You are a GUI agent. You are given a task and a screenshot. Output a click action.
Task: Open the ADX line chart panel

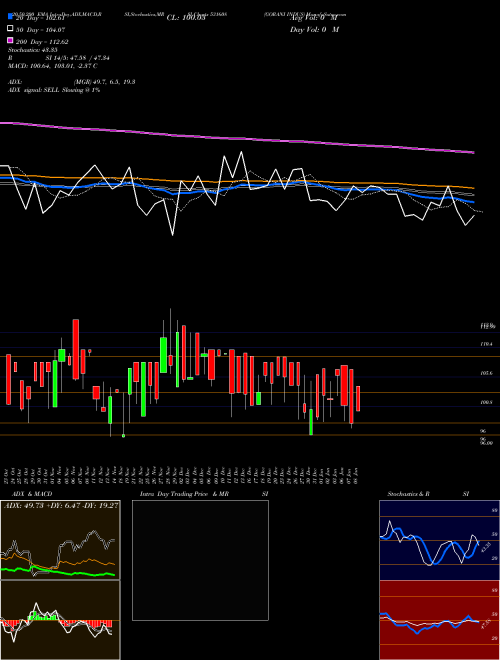[60, 540]
